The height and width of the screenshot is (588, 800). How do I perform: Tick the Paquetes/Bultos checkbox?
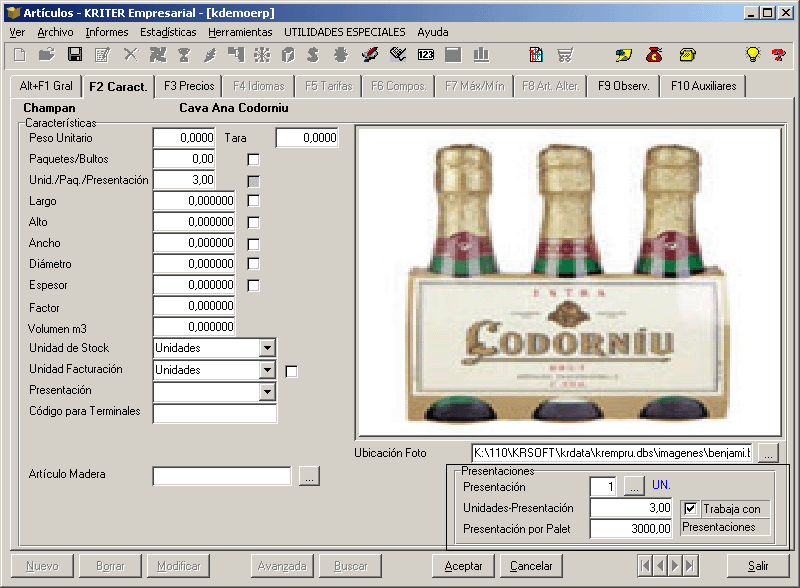point(254,160)
